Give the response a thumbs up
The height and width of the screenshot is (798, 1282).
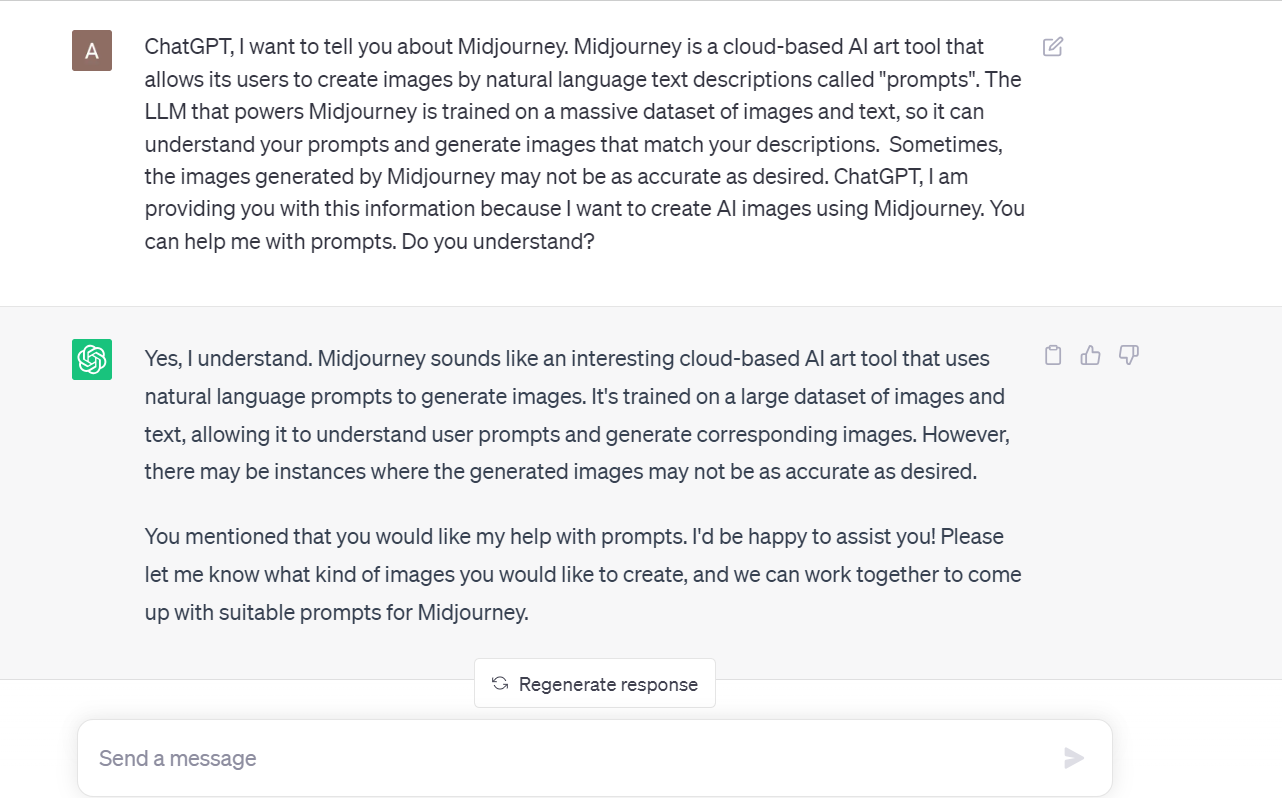click(1090, 355)
